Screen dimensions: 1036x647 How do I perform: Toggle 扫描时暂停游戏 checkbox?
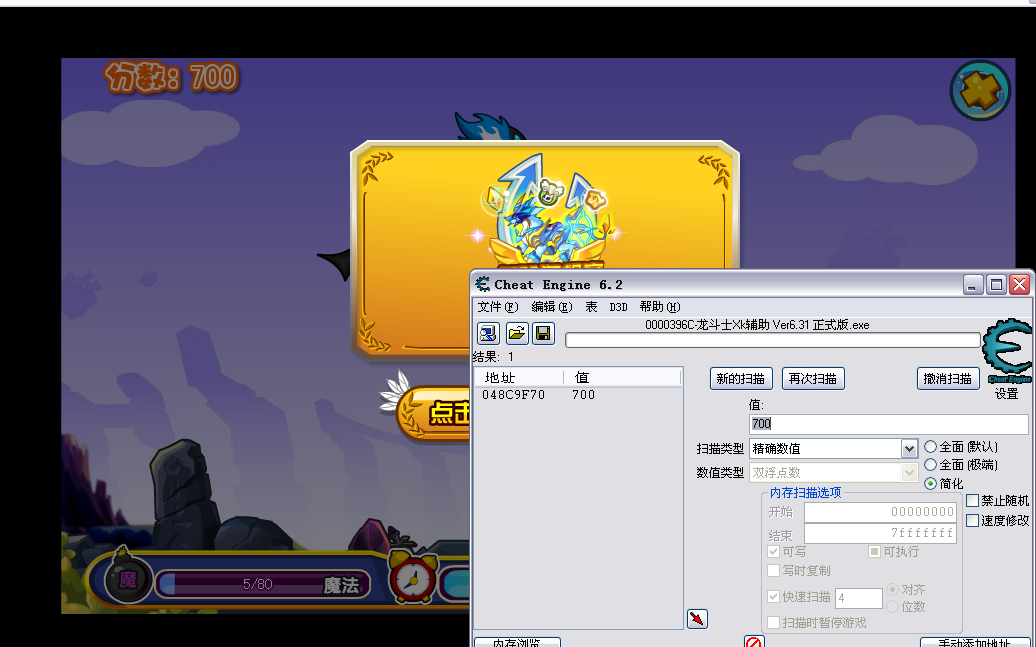tap(774, 622)
